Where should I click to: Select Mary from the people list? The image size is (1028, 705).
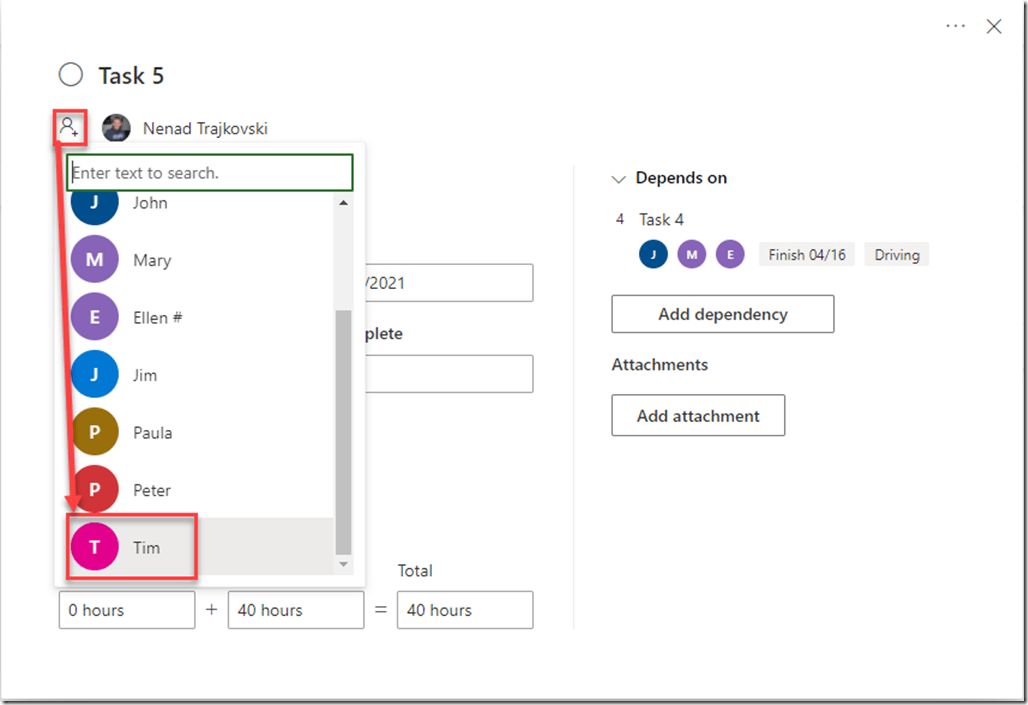[152, 260]
